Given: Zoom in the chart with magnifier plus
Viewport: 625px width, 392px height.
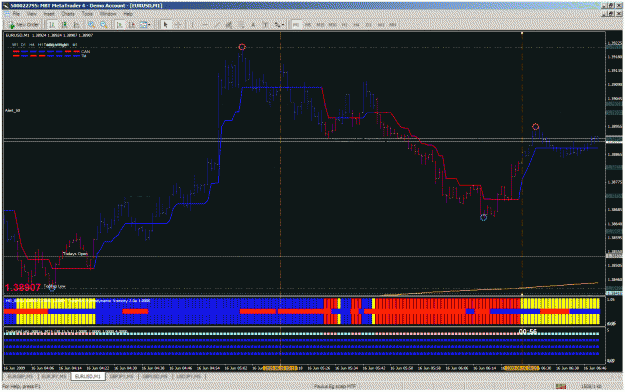Looking at the screenshot, I should tap(92, 25).
